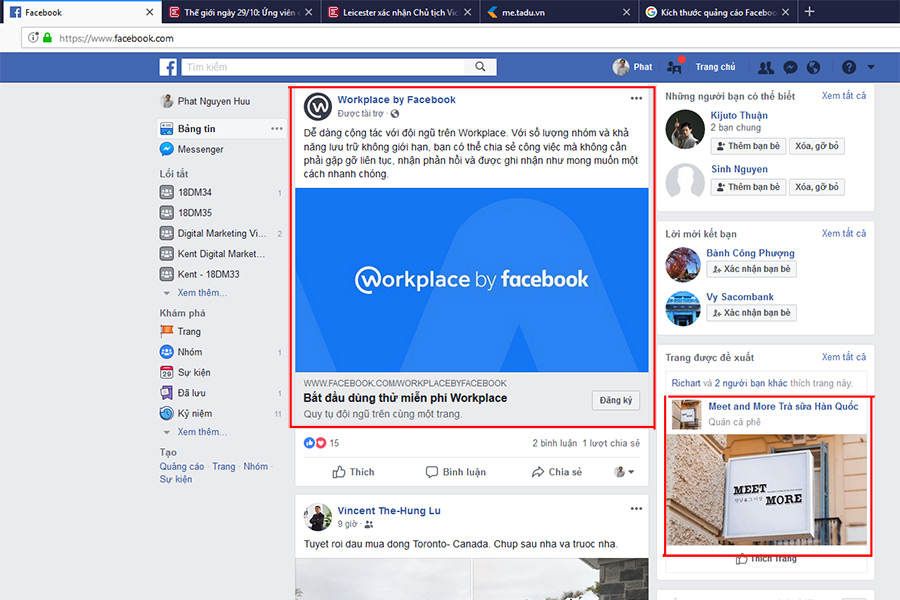900x600 pixels.
Task: Open 2 bình luận comments count
Action: [554, 443]
